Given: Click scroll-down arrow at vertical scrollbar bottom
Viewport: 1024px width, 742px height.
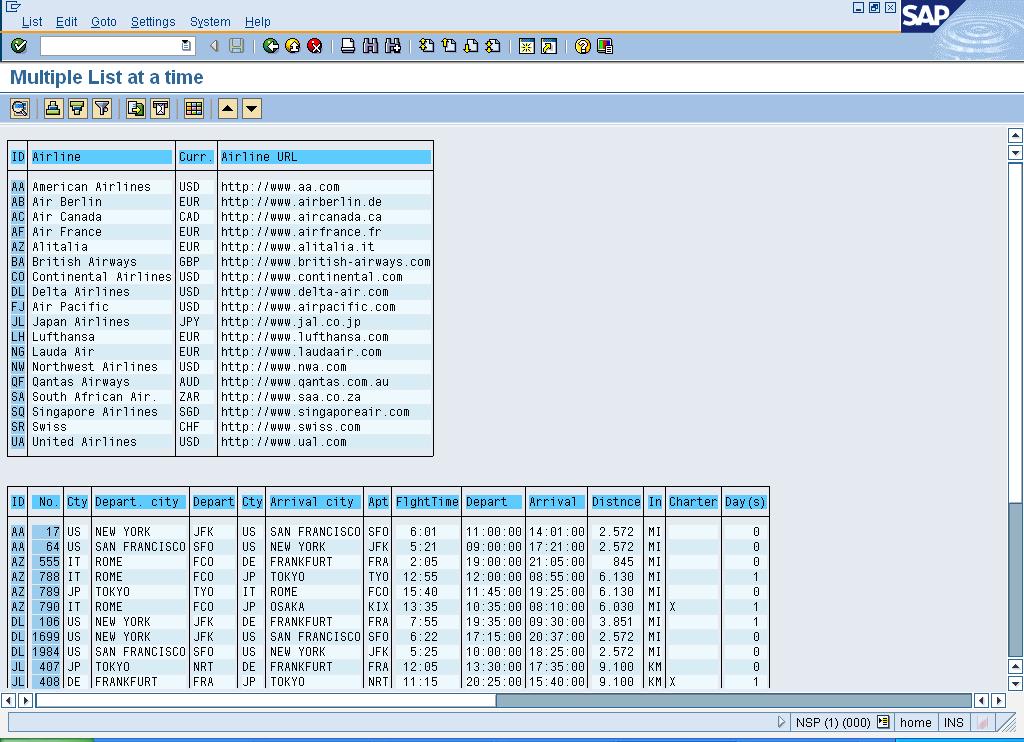Looking at the screenshot, I should pos(1015,684).
